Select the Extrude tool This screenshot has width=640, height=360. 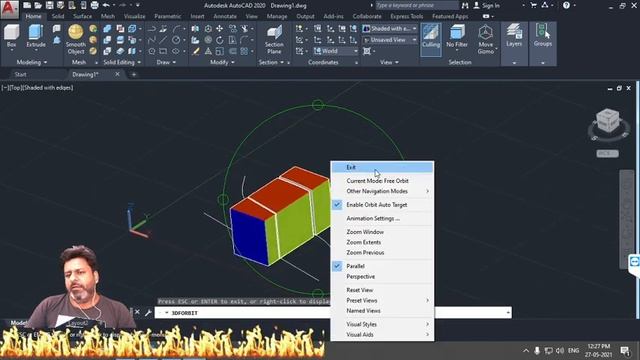coord(36,36)
